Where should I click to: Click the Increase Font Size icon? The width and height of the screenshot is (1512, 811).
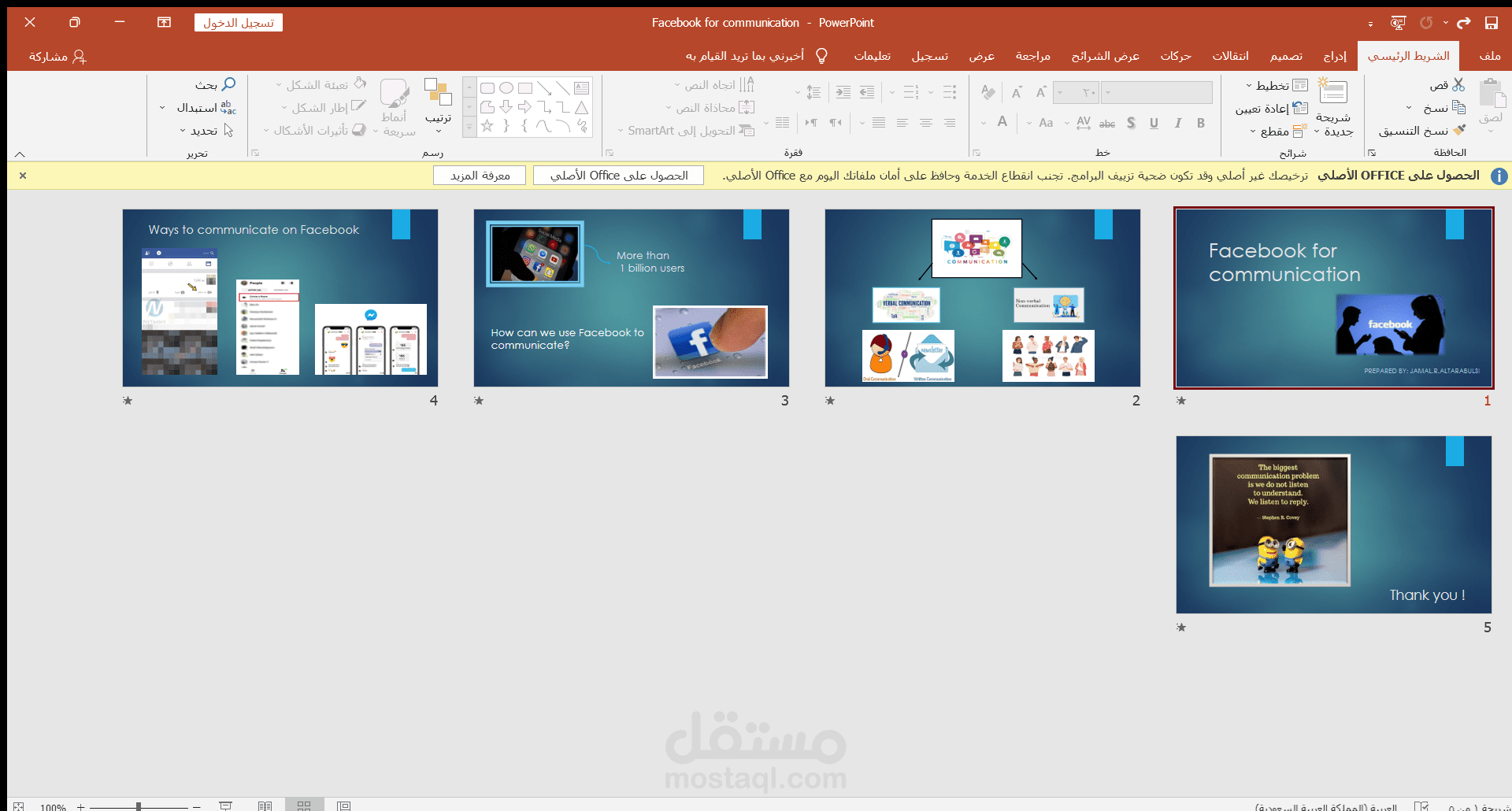1041,92
